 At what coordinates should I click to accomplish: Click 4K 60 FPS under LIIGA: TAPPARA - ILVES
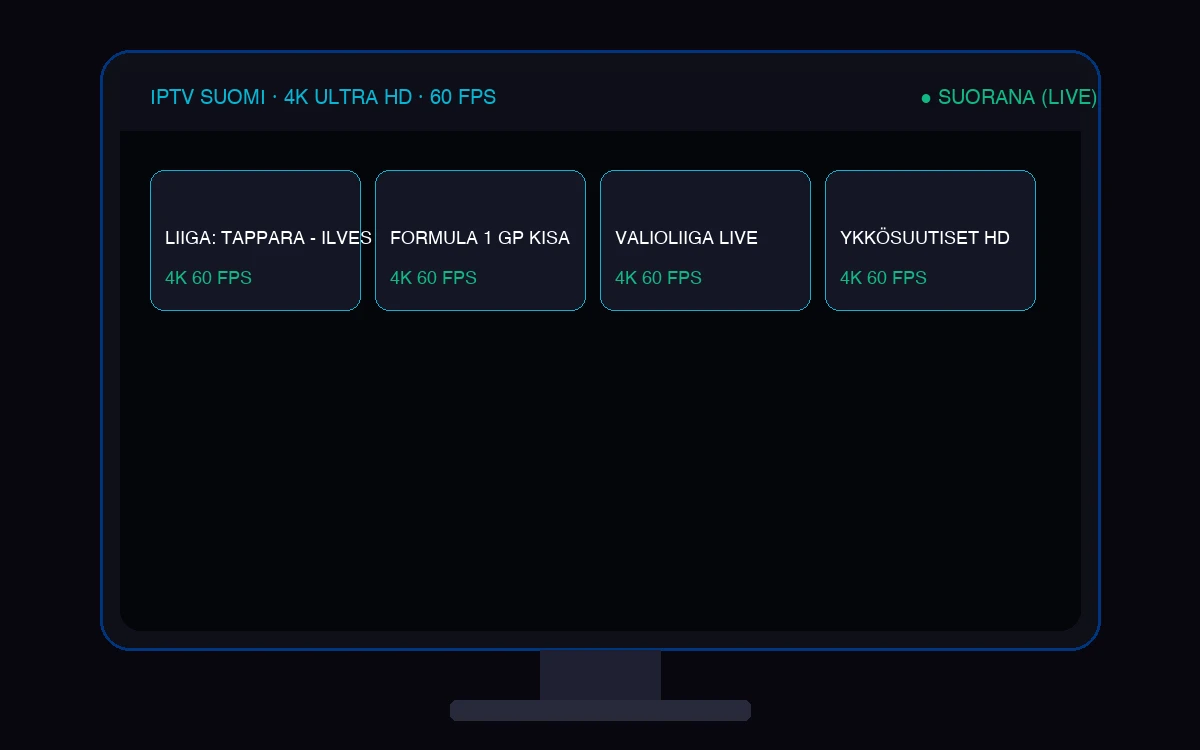(208, 278)
